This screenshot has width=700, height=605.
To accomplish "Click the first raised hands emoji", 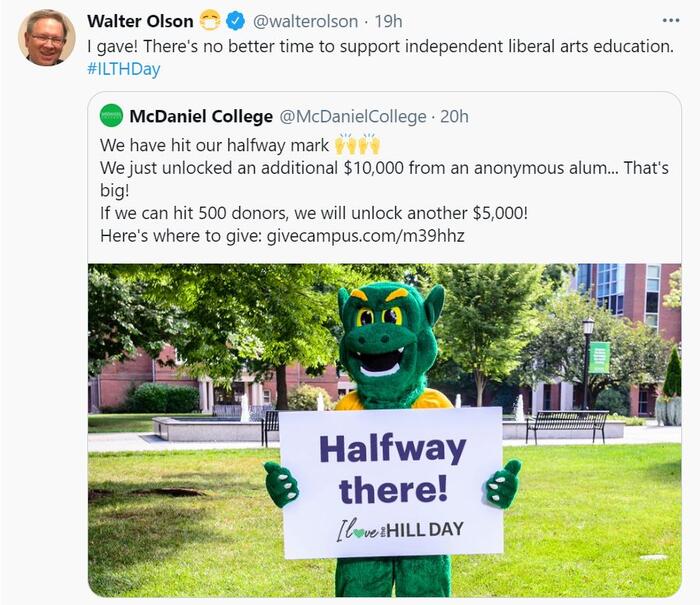I will click(344, 144).
